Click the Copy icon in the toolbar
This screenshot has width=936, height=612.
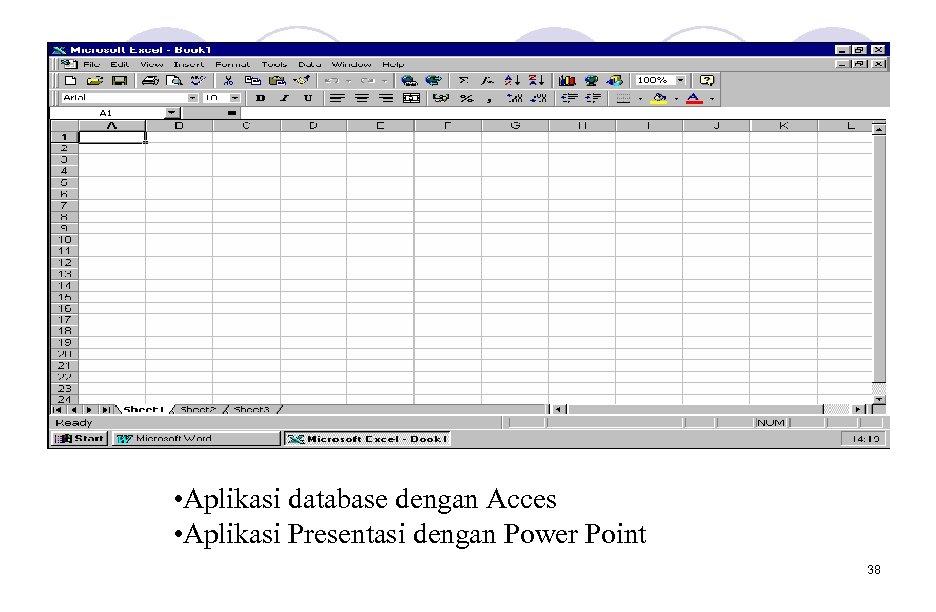tap(253, 81)
